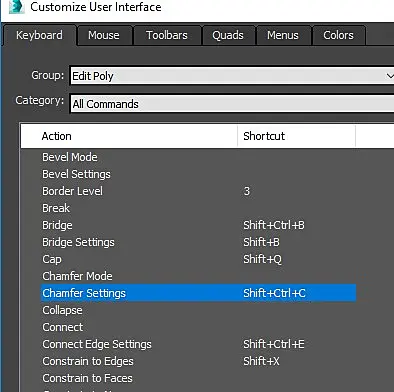
Task: Switch to the Keyboard tab
Action: pos(39,35)
